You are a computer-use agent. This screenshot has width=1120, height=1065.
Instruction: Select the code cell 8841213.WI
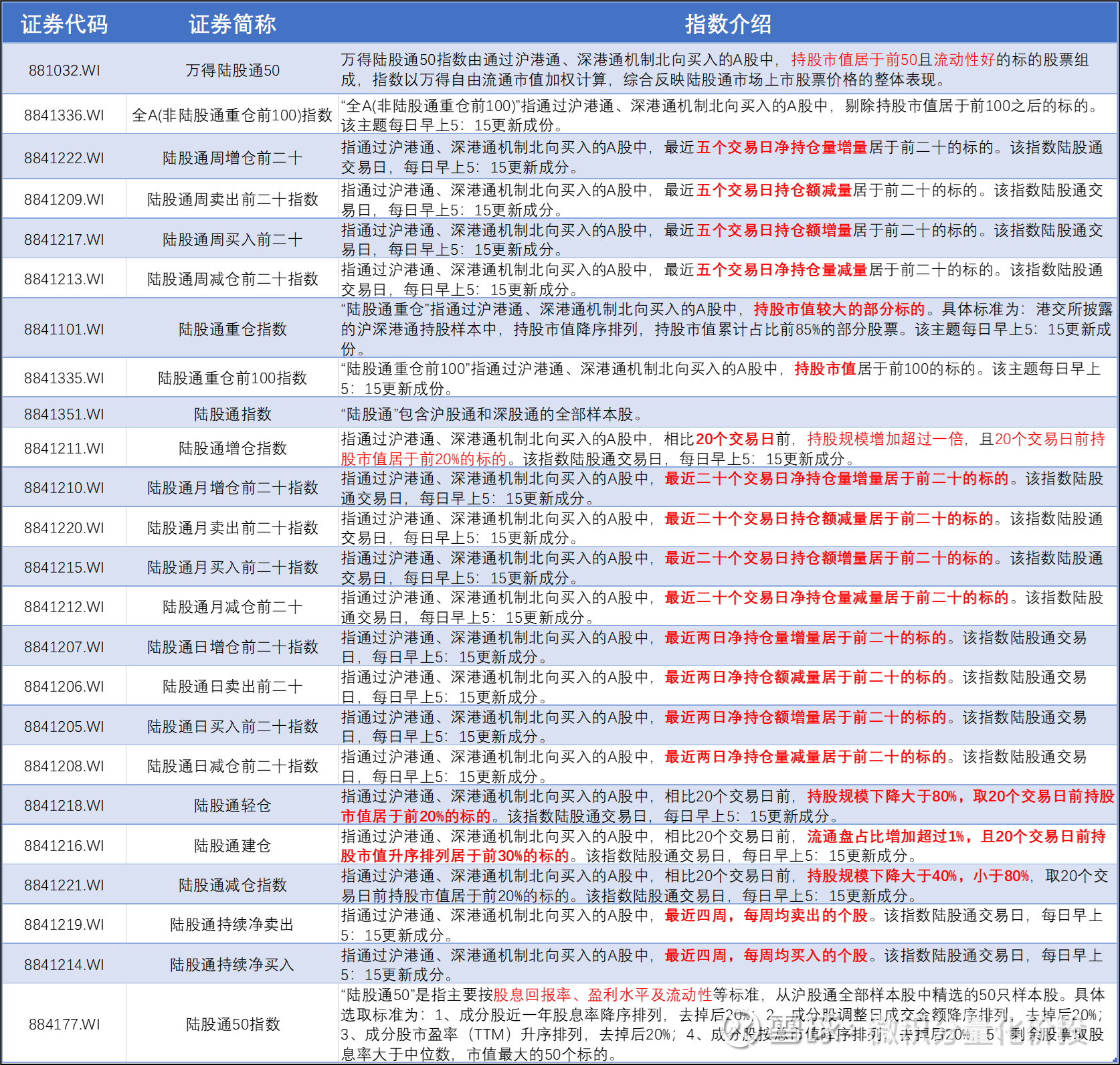[x=64, y=279]
